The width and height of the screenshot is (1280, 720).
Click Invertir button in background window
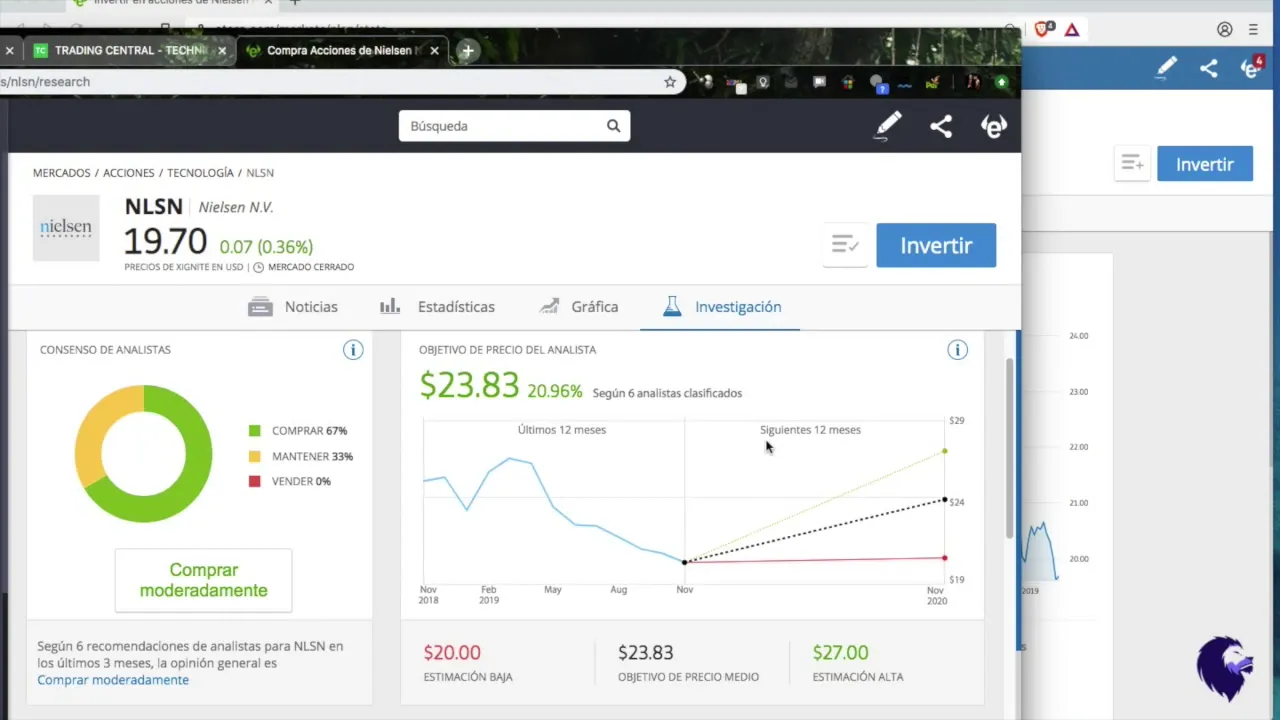coord(1205,164)
